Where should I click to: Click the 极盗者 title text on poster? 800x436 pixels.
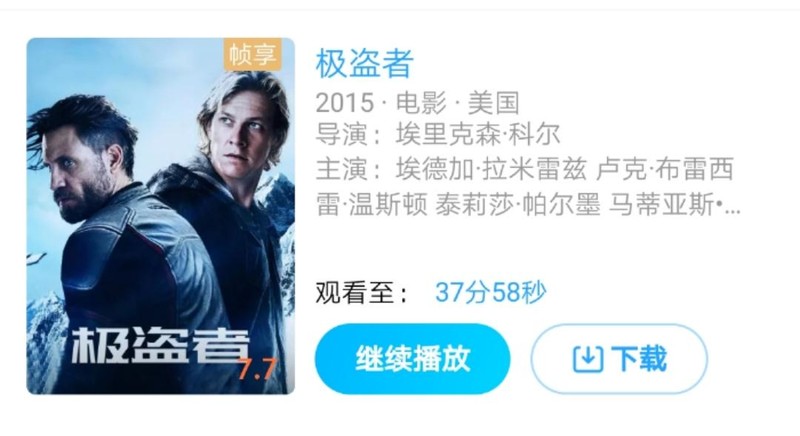tap(160, 345)
